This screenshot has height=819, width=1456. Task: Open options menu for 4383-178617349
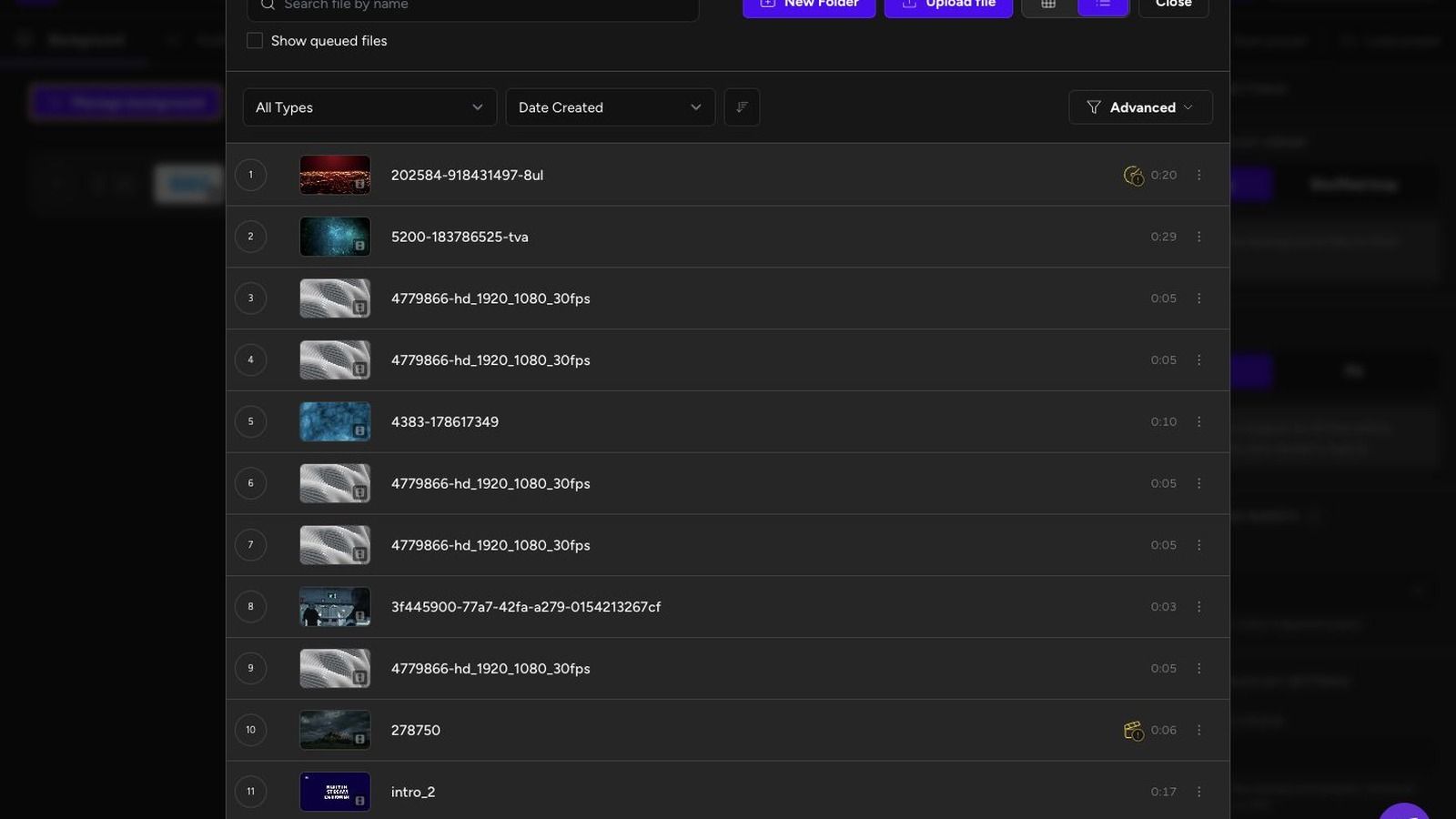click(1198, 421)
